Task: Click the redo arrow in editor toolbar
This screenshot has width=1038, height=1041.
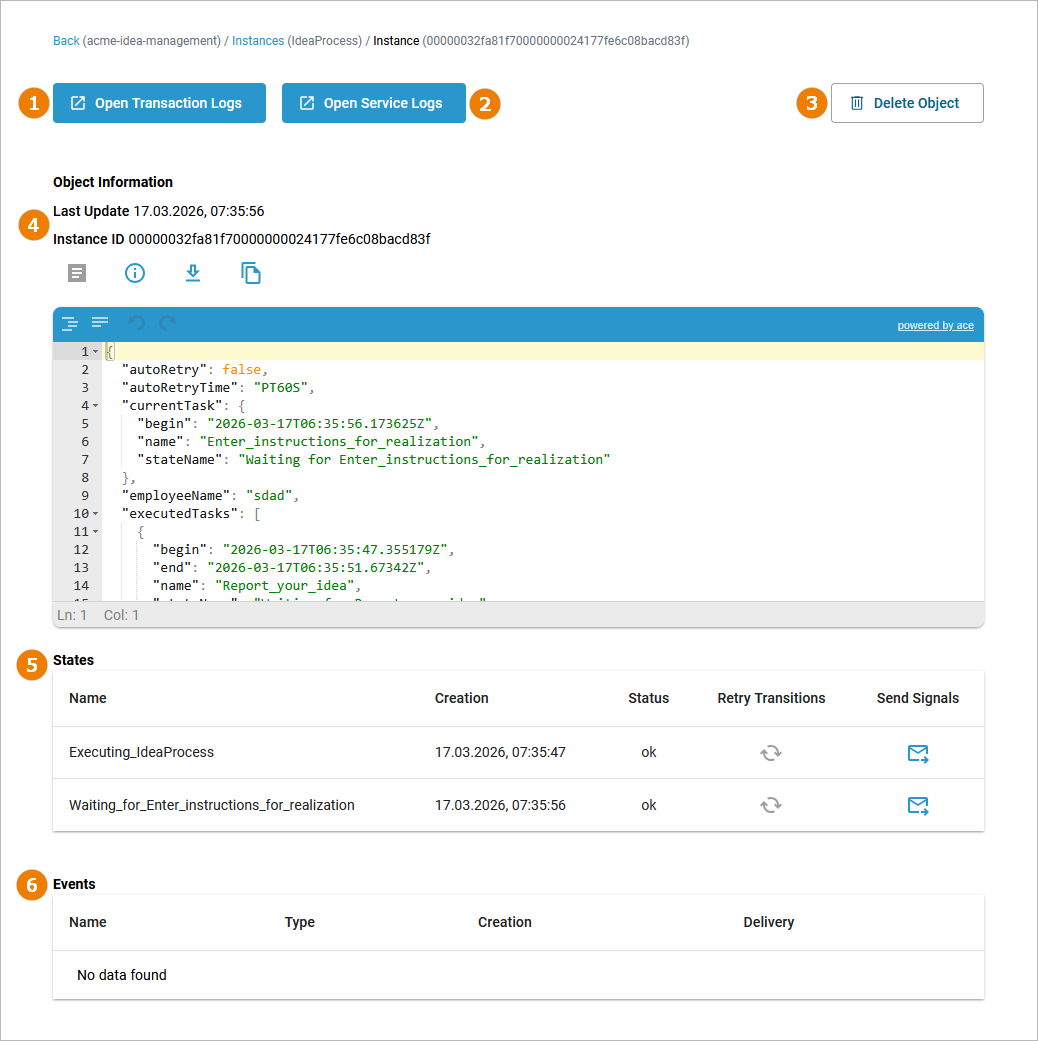Action: tap(167, 323)
